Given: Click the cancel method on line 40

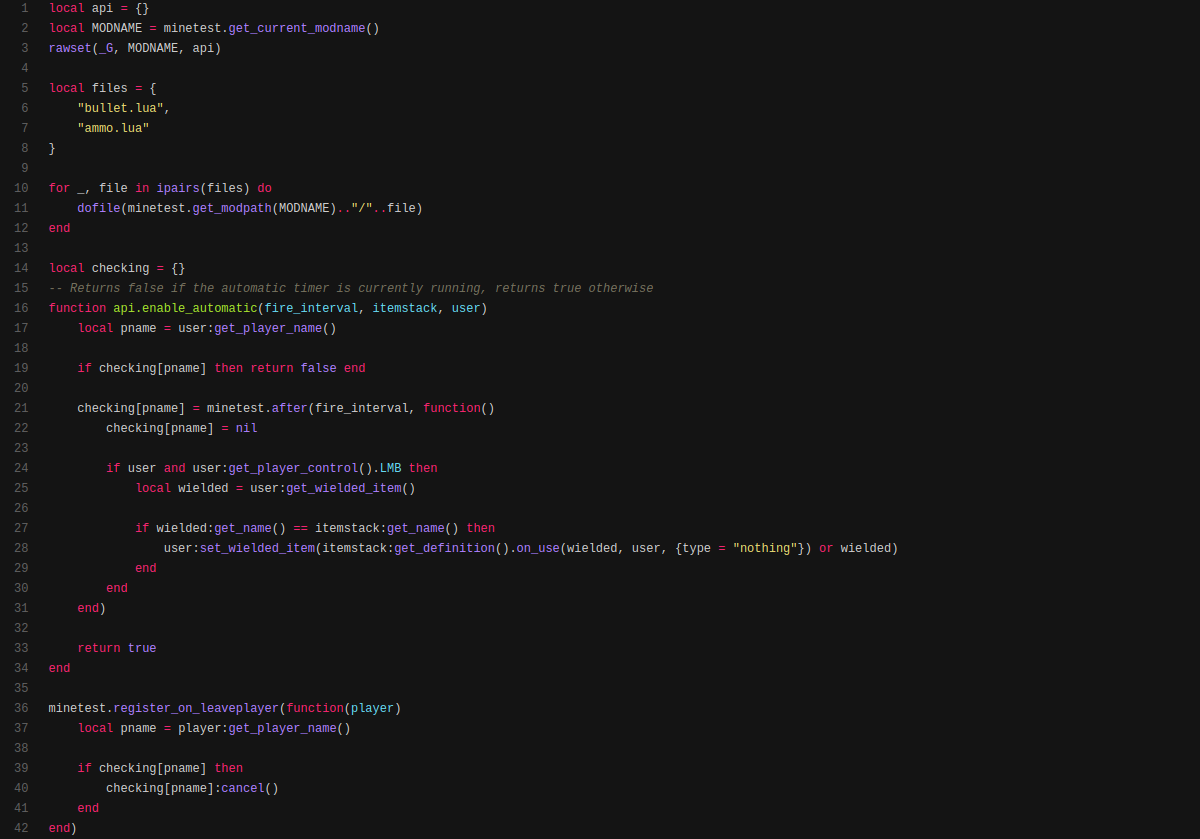Looking at the screenshot, I should (x=242, y=788).
